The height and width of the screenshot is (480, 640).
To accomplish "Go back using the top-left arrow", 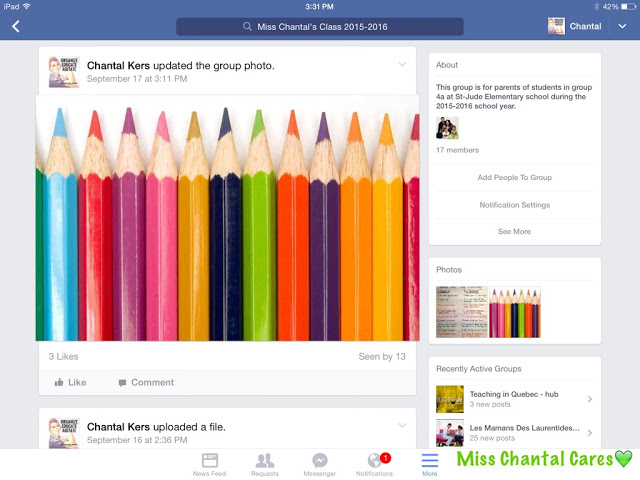I will tap(16, 27).
